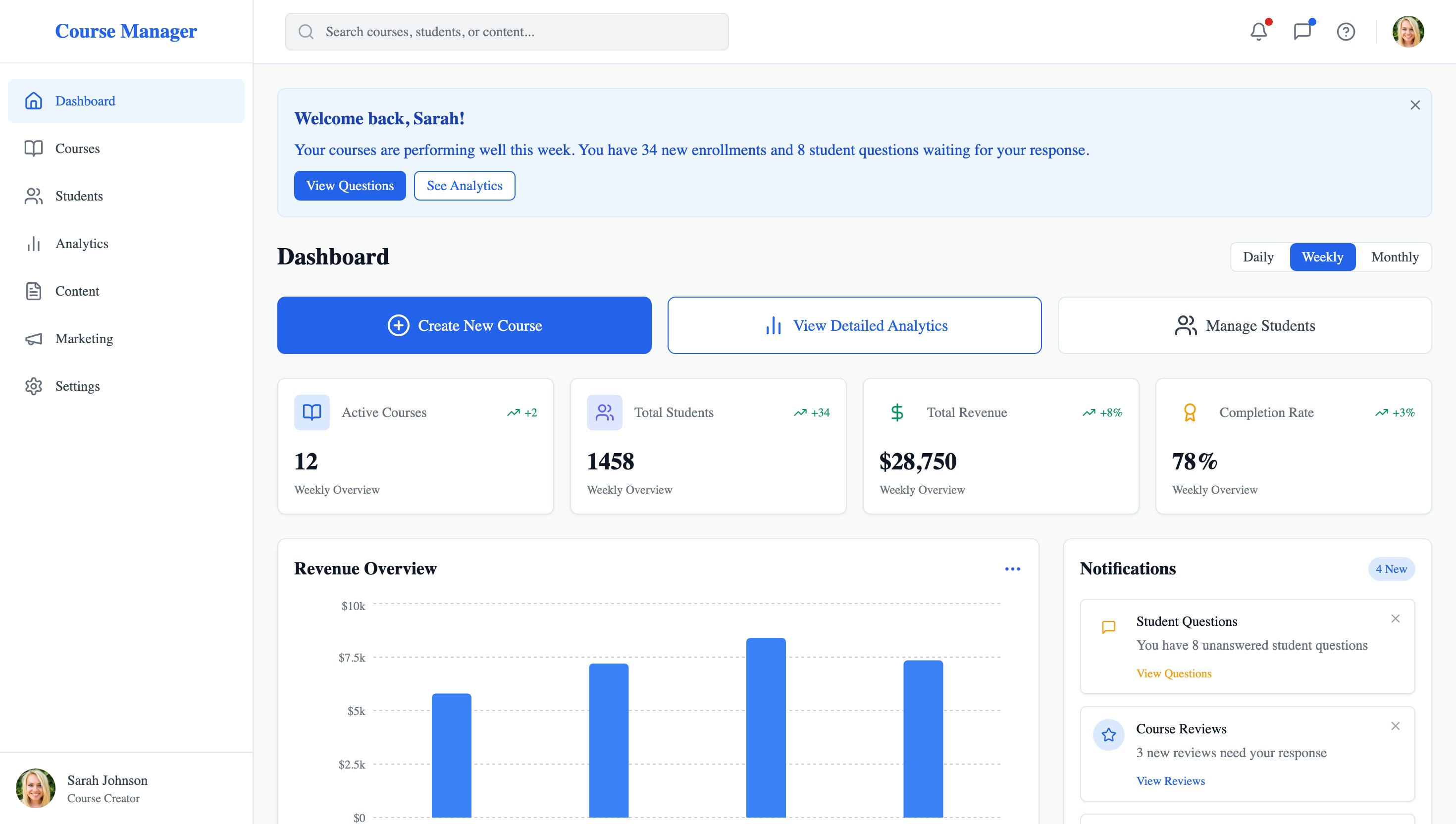Click Create New Course button

(464, 325)
